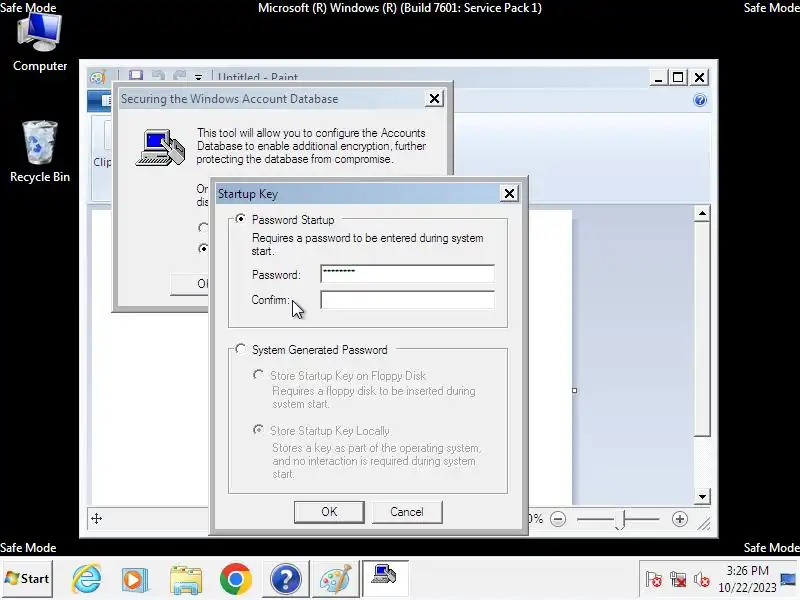Image resolution: width=800 pixels, height=600 pixels.
Task: Open the Recycle Bin desktop icon
Action: pos(40,152)
